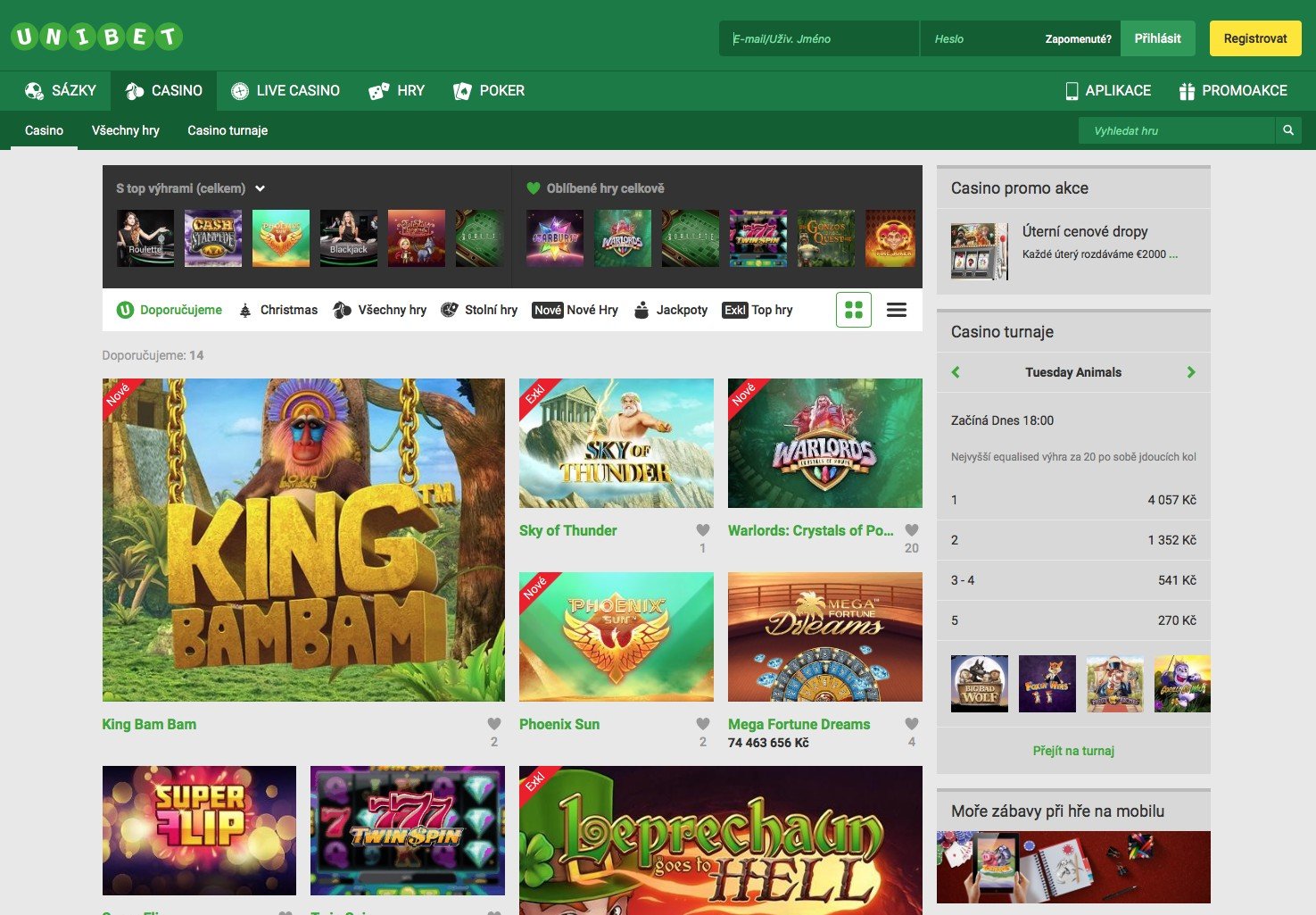1316x915 pixels.
Task: Expand the S top výhrami dropdown
Action: coord(191,188)
